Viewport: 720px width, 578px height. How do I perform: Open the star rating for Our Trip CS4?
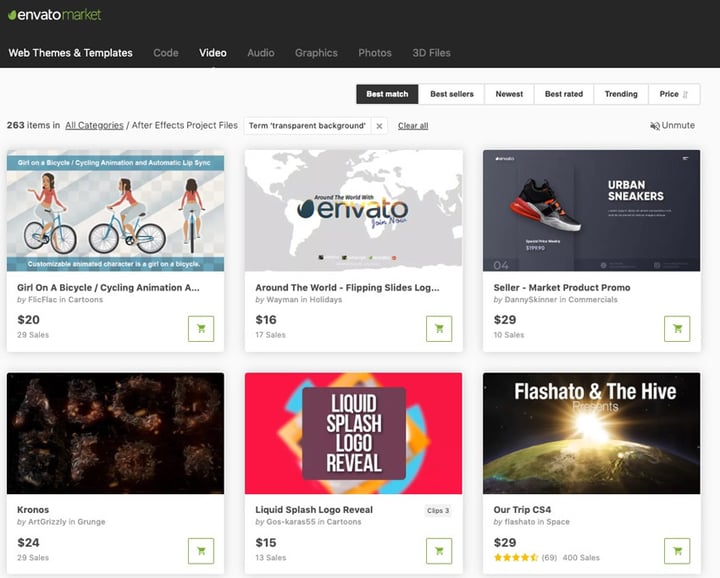pos(516,558)
